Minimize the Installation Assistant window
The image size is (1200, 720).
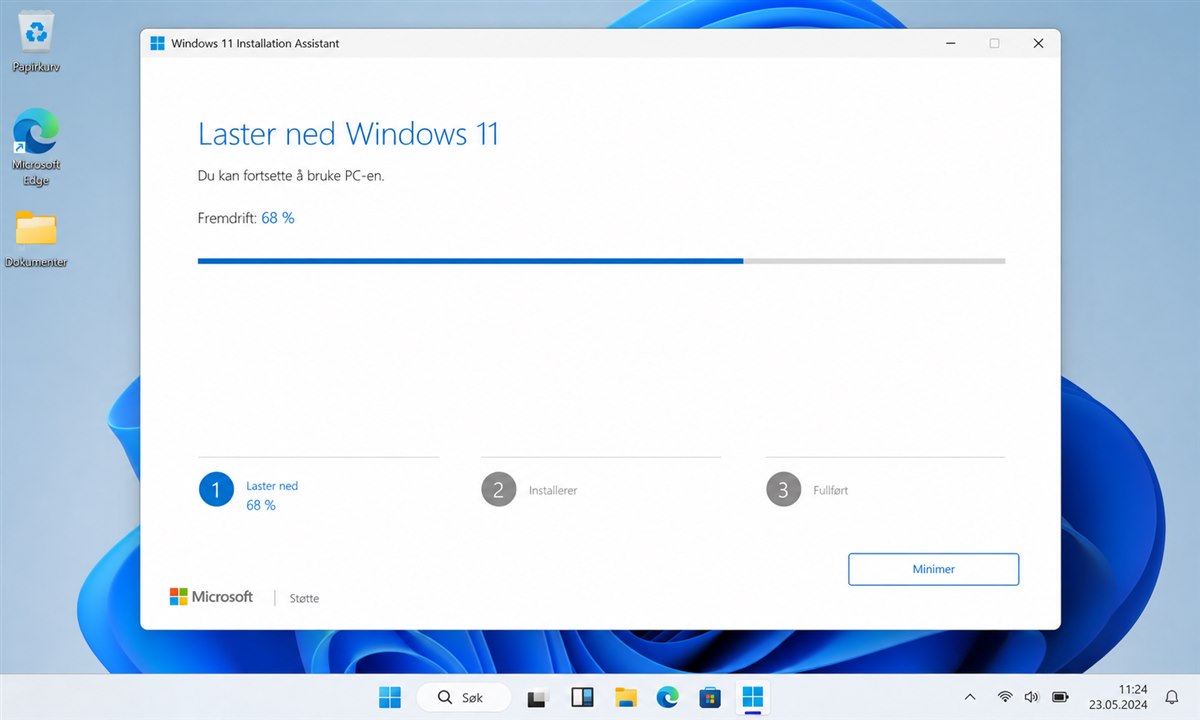[x=949, y=43]
